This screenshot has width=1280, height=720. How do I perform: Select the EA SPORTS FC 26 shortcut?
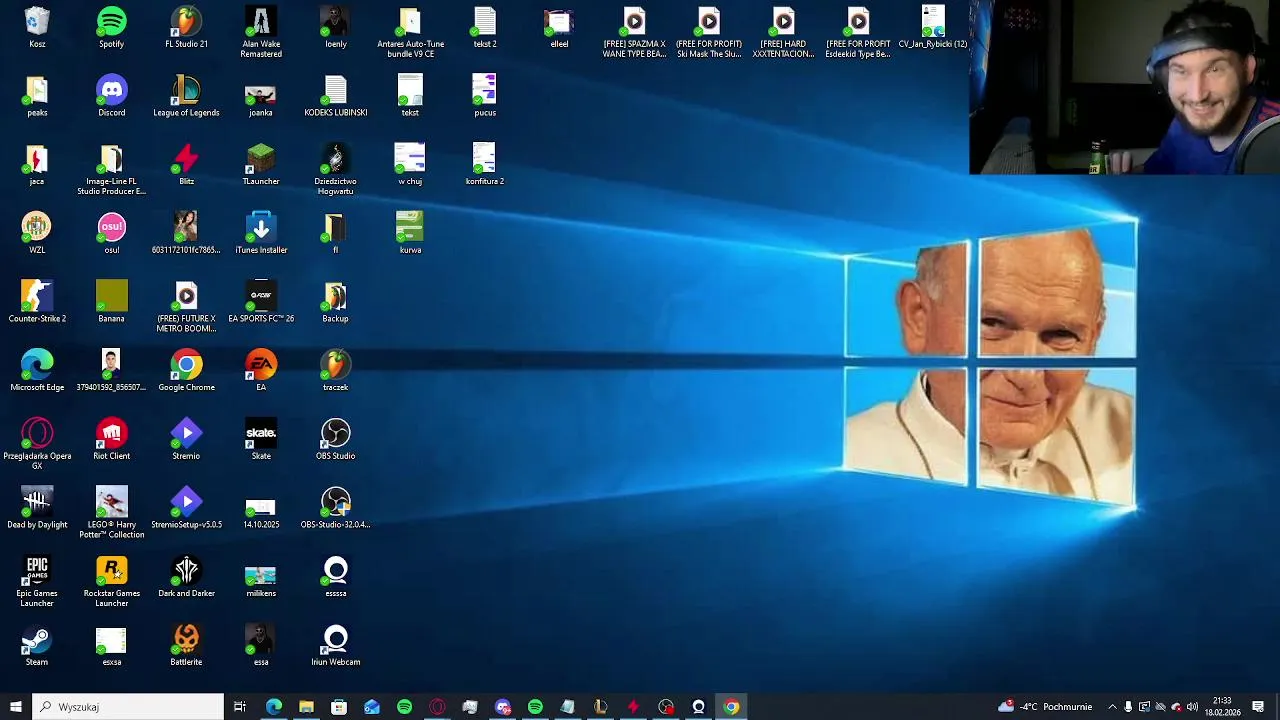[x=261, y=302]
